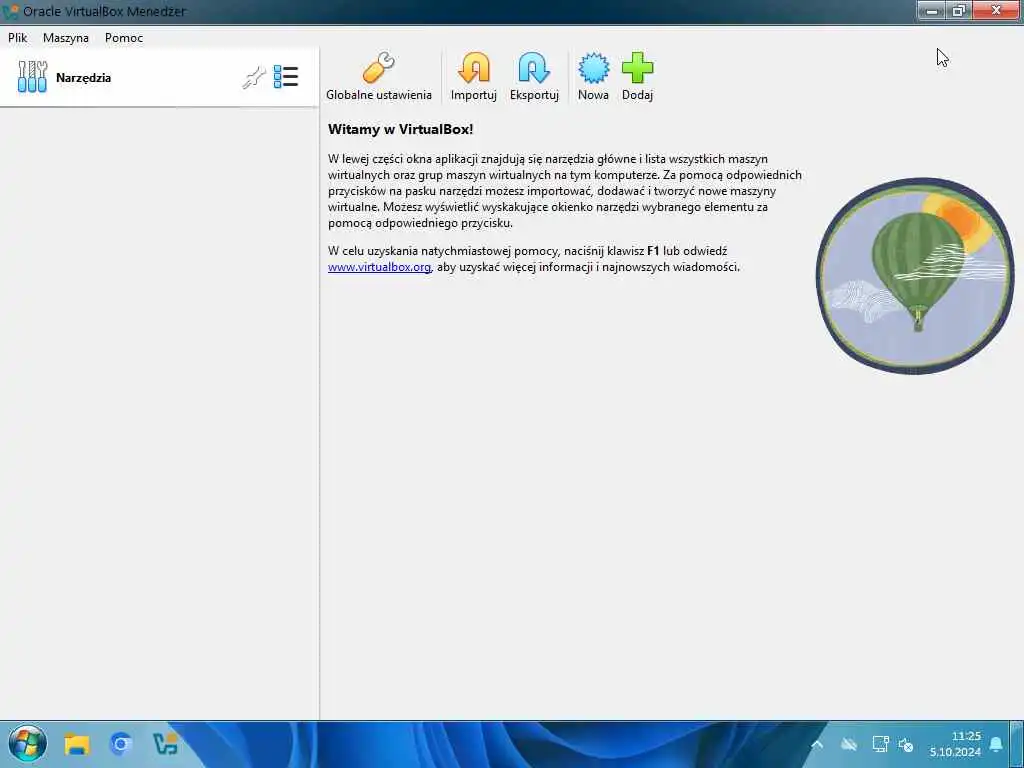Pin the Narzędzia tools pane
Viewport: 1024px width, 768px height.
[254, 78]
